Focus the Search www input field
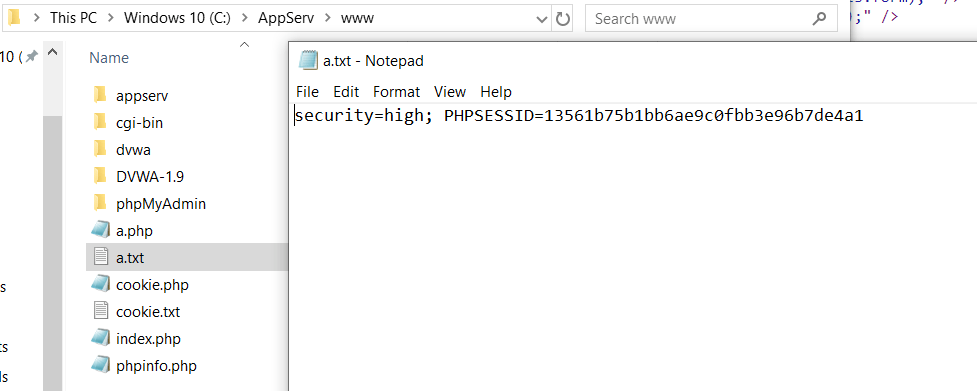 tap(698, 19)
